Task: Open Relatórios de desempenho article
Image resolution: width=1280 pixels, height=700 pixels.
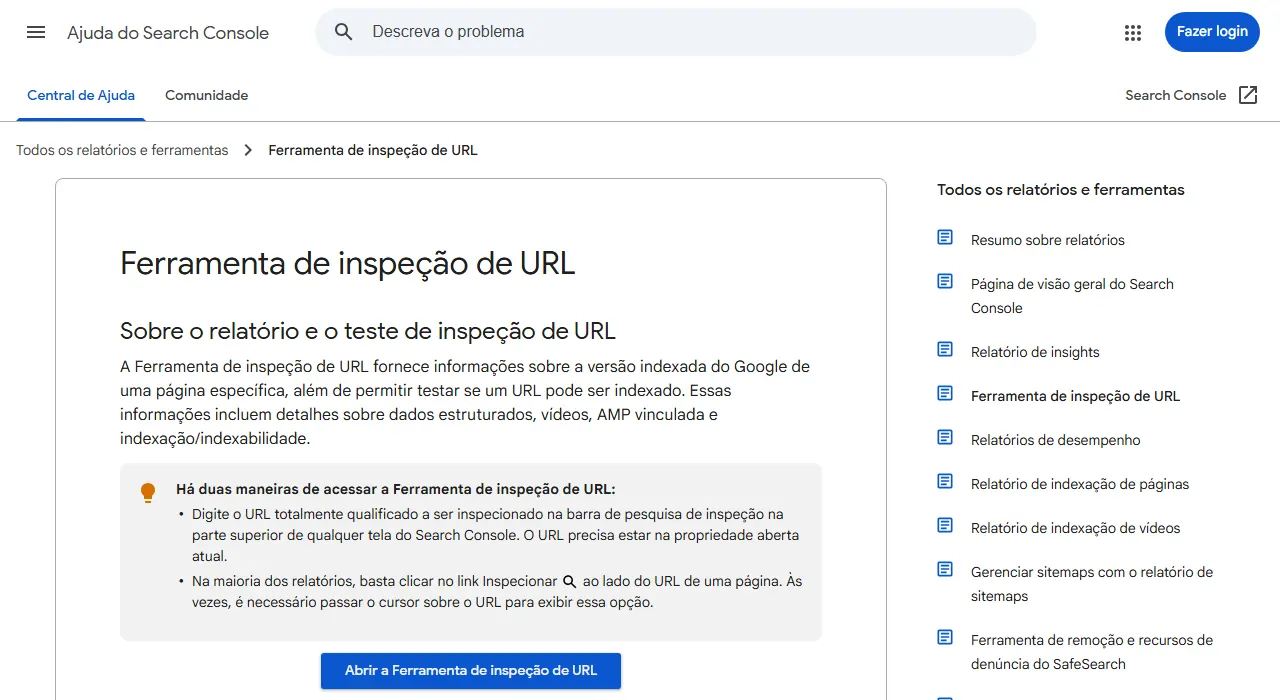Action: click(1055, 440)
